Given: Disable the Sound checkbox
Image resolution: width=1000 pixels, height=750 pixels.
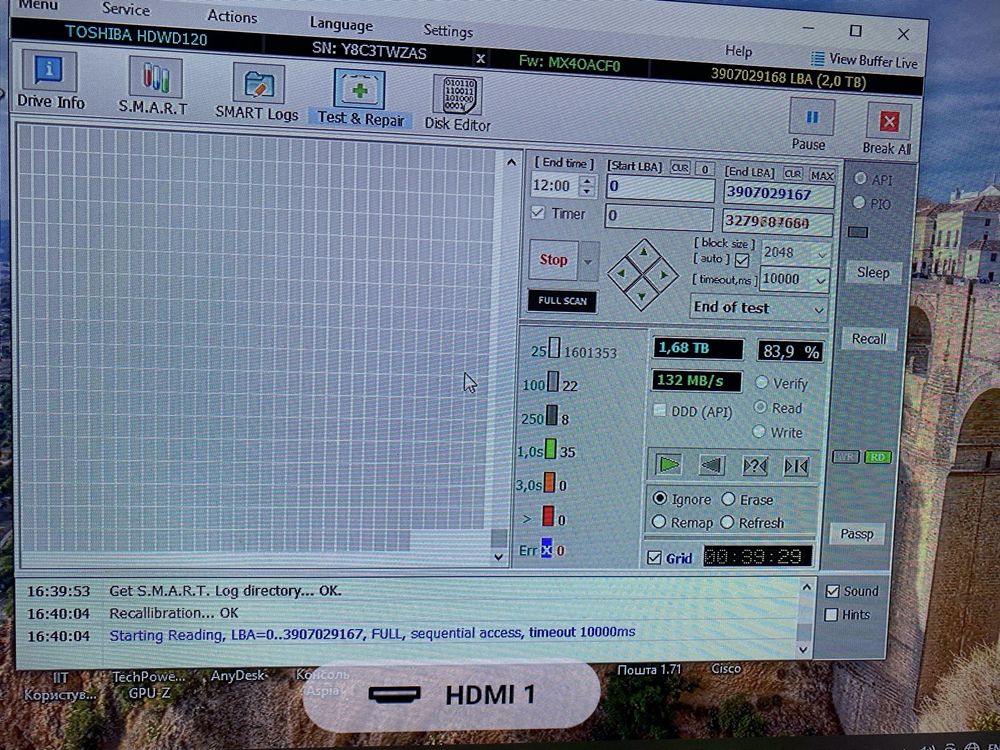Looking at the screenshot, I should pyautogui.click(x=832, y=591).
